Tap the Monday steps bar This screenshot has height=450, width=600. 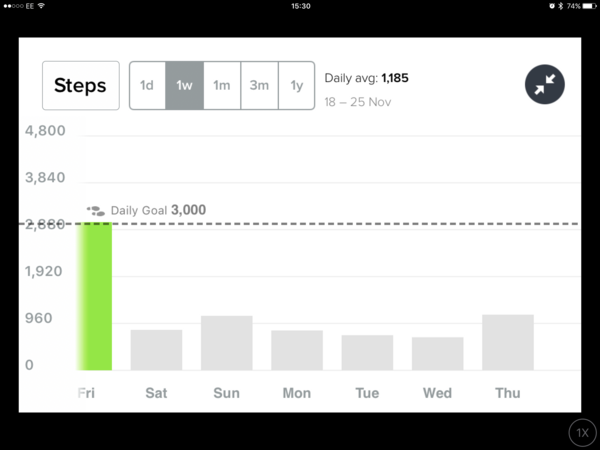297,350
